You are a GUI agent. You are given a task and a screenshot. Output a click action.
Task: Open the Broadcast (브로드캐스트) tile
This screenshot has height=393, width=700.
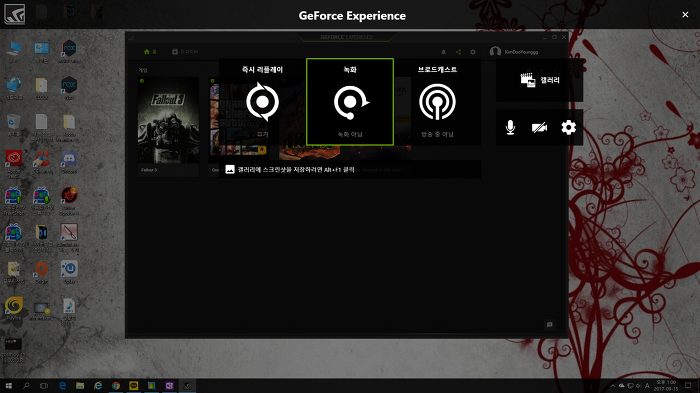pos(438,102)
